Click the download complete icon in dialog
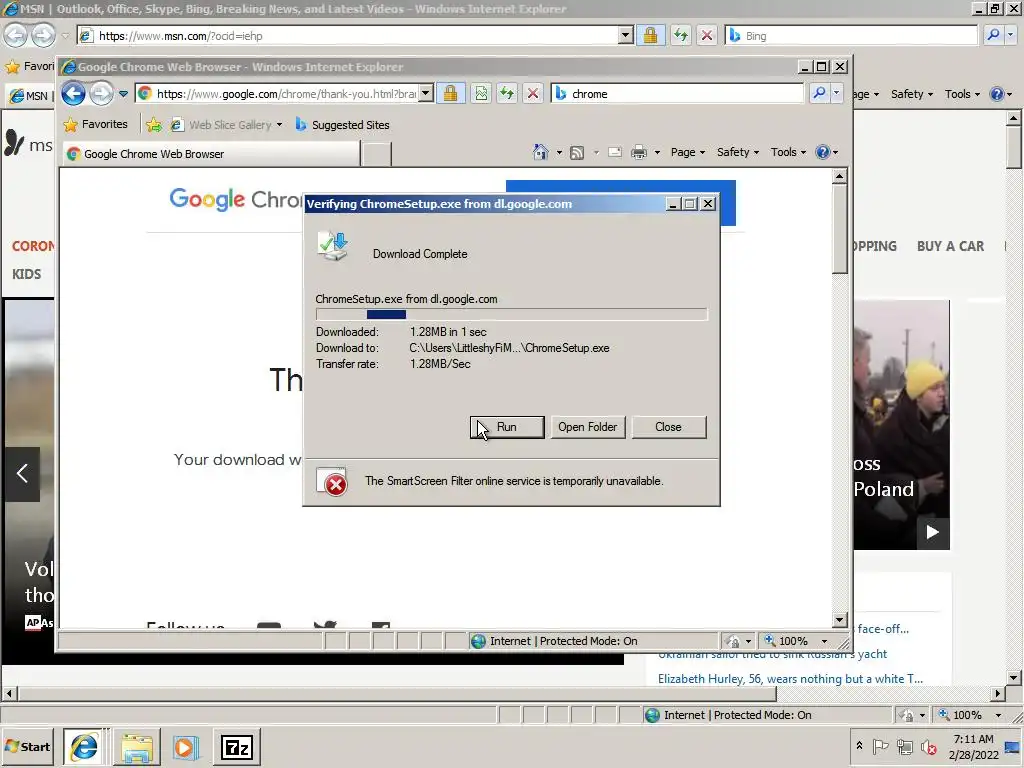The height and width of the screenshot is (768, 1024). [333, 247]
